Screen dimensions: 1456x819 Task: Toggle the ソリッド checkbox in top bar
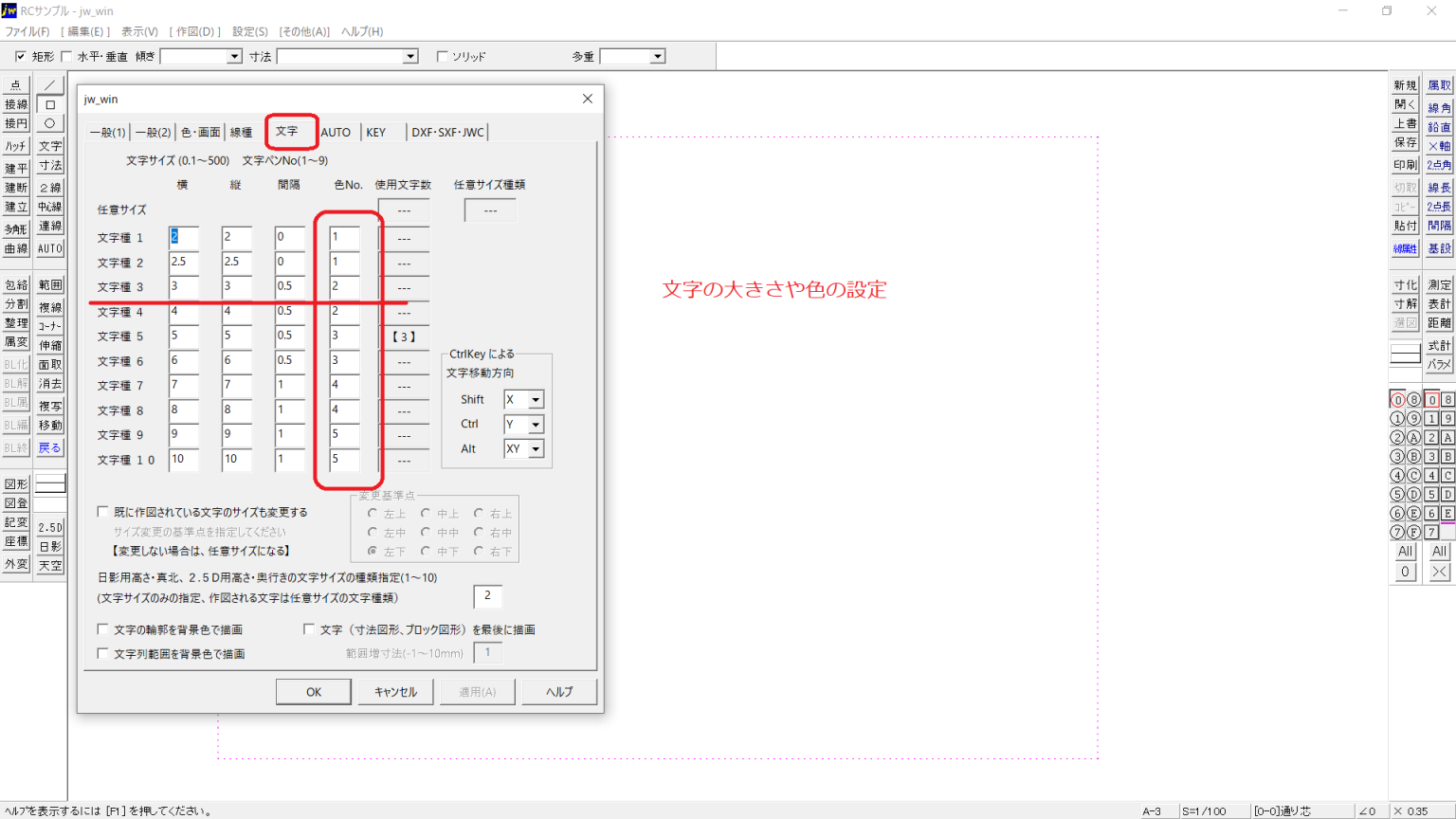[x=442, y=57]
